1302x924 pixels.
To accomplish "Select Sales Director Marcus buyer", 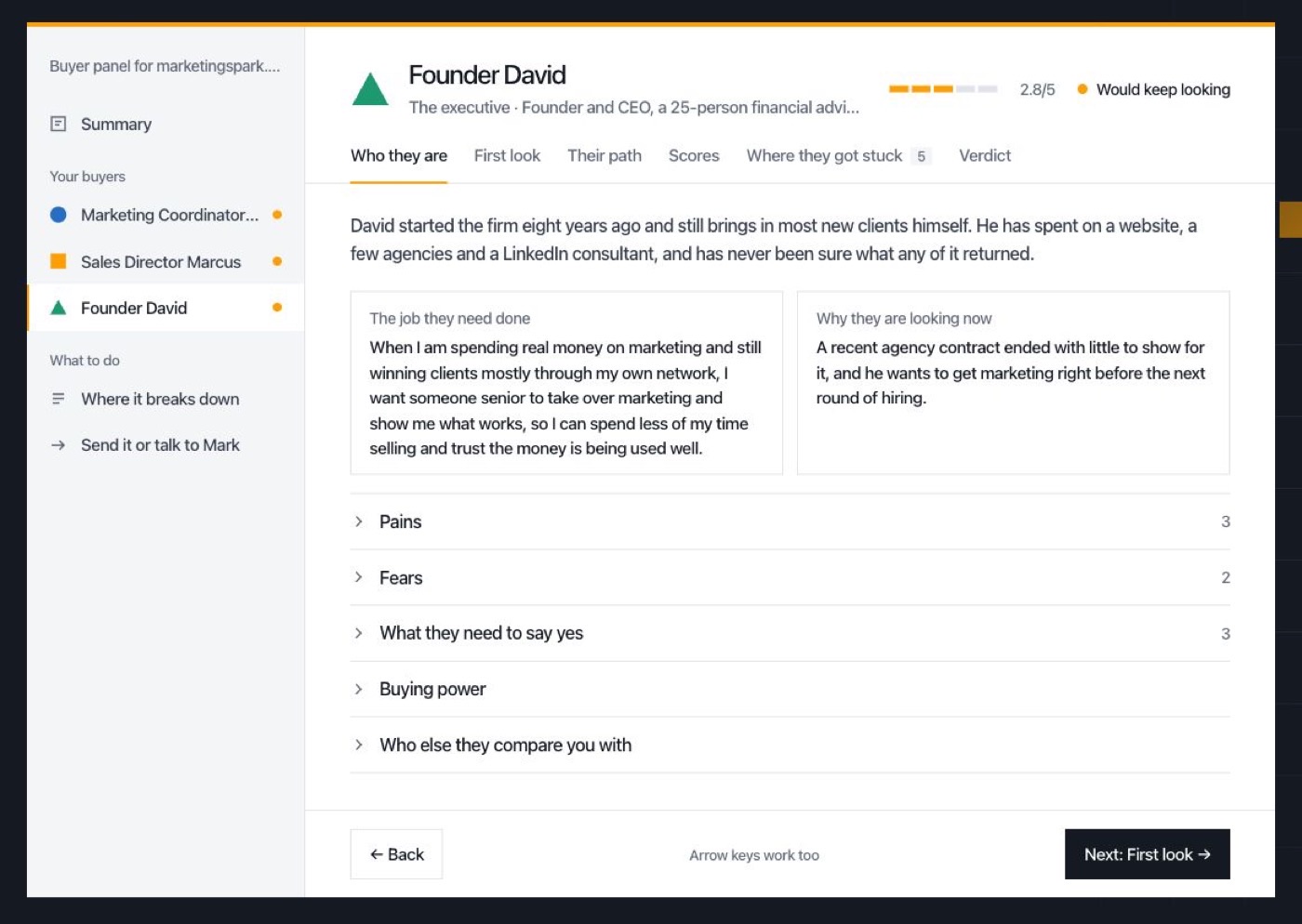I will click(x=166, y=261).
